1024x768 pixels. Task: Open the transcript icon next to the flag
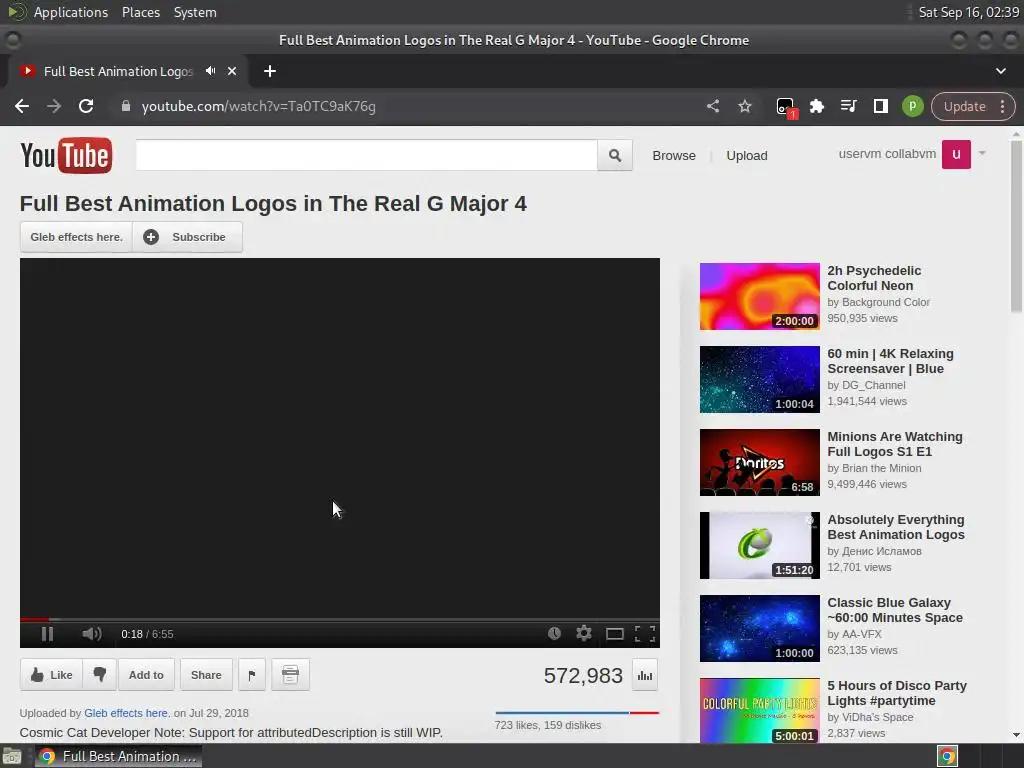pos(291,675)
